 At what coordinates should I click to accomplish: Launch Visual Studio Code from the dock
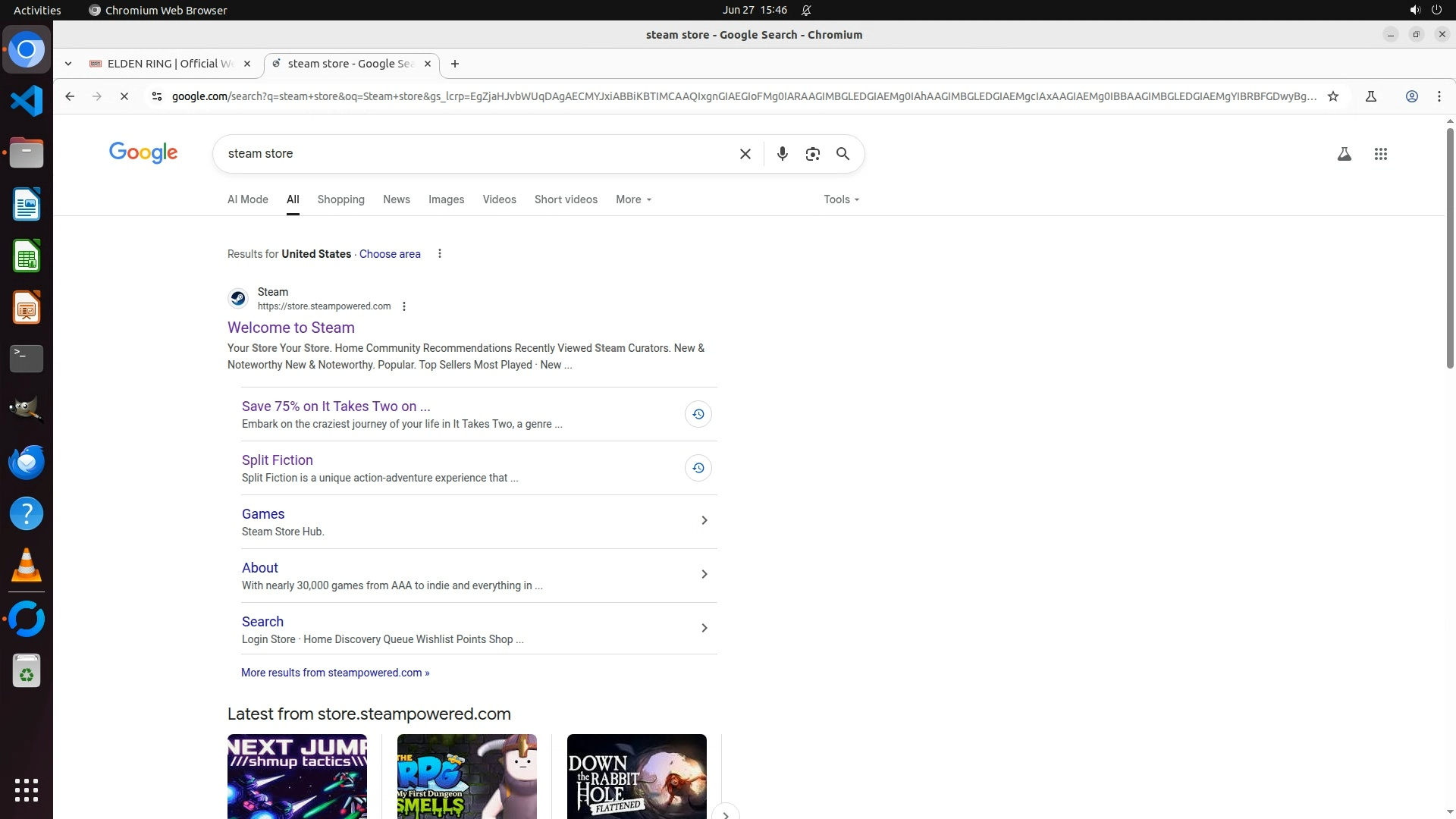[27, 101]
